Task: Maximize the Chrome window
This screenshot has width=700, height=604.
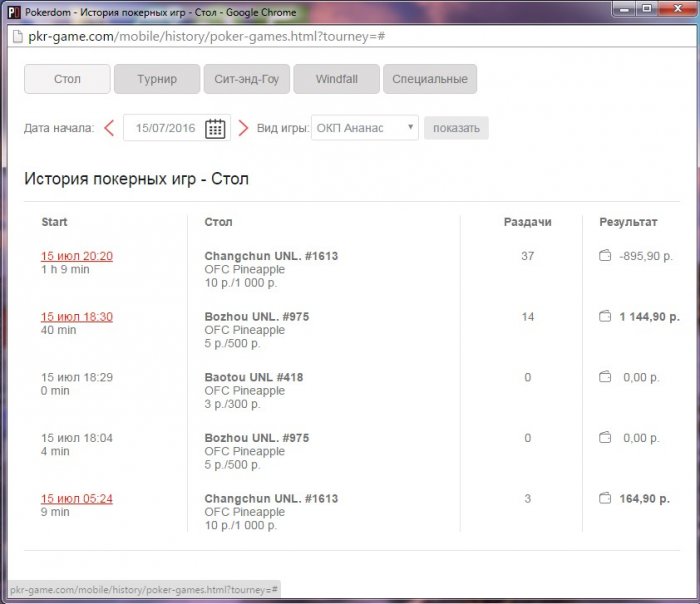Action: 647,8
